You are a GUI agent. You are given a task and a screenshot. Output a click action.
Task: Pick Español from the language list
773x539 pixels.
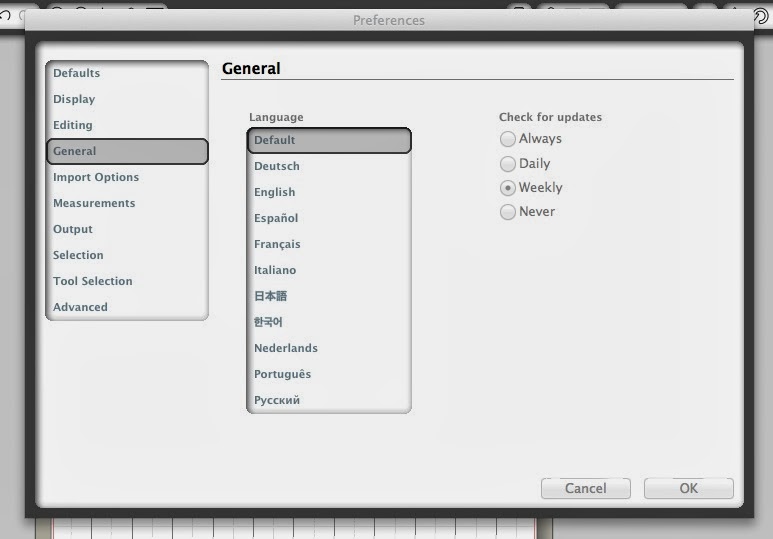click(x=329, y=218)
